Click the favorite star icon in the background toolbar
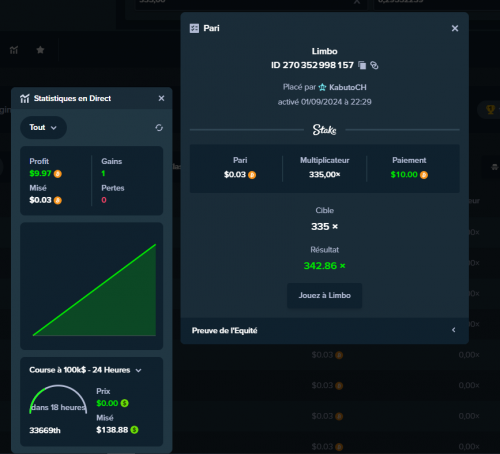500x454 pixels. pos(40,50)
